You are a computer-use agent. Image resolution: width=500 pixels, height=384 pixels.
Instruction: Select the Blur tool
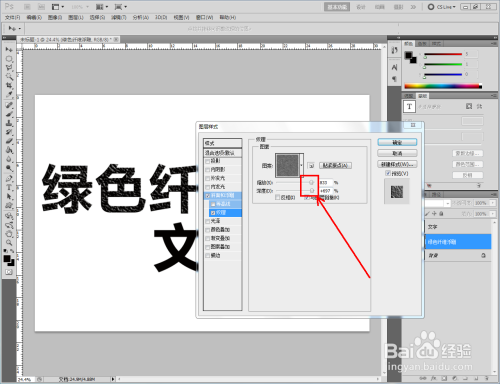click(9, 159)
